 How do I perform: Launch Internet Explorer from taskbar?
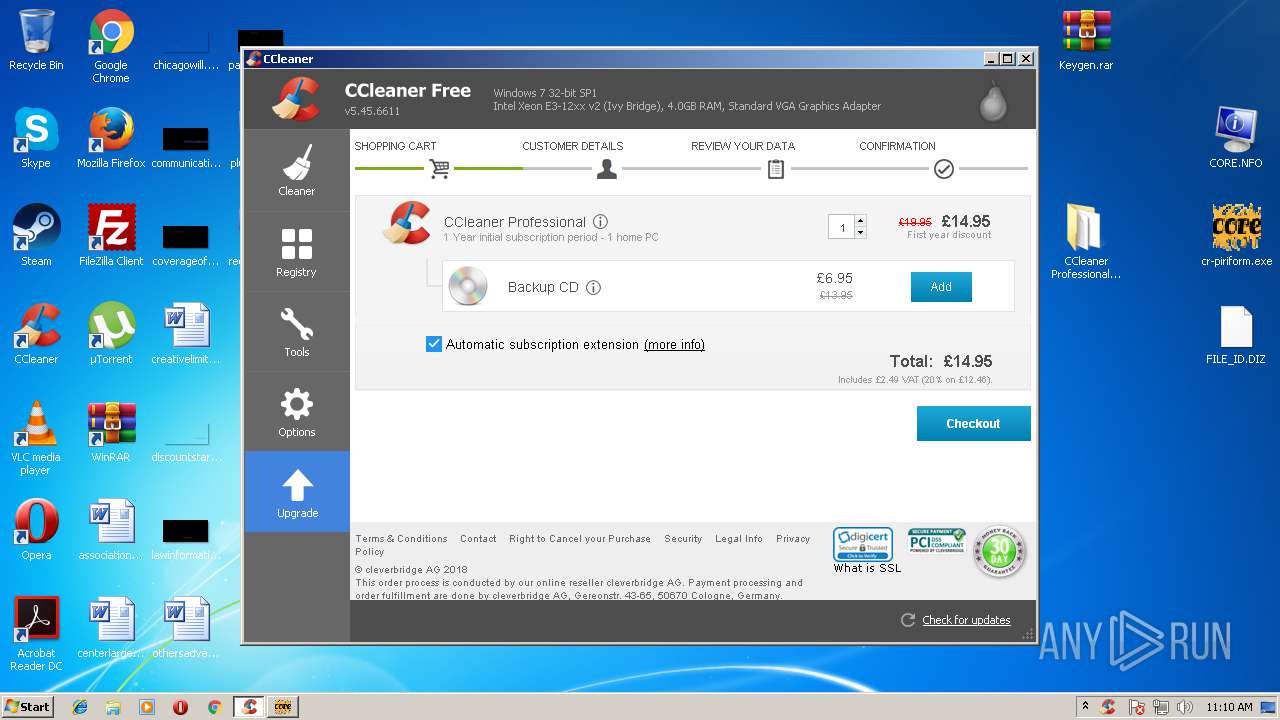click(81, 707)
